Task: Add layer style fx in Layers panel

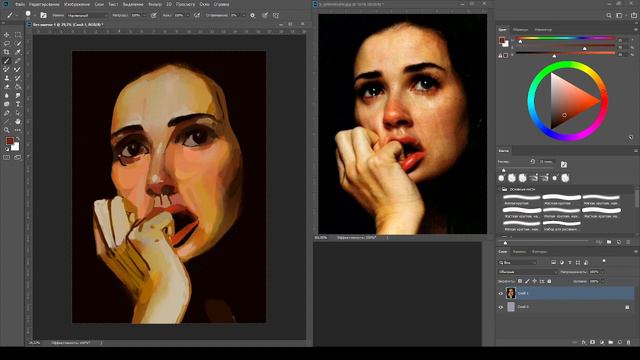Action: [x=584, y=342]
